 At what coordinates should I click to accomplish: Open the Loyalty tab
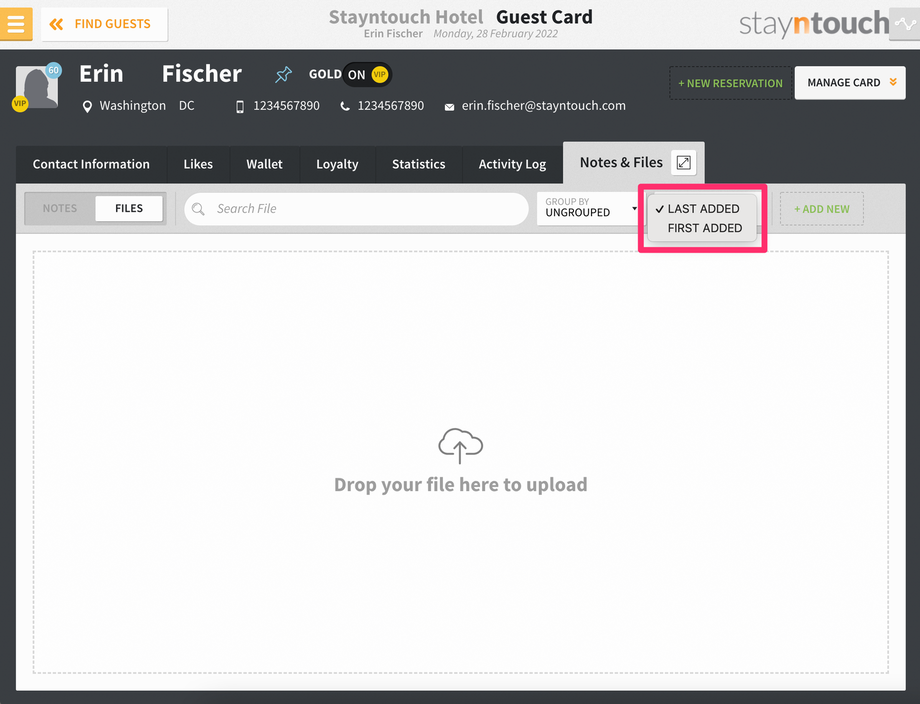pyautogui.click(x=337, y=164)
